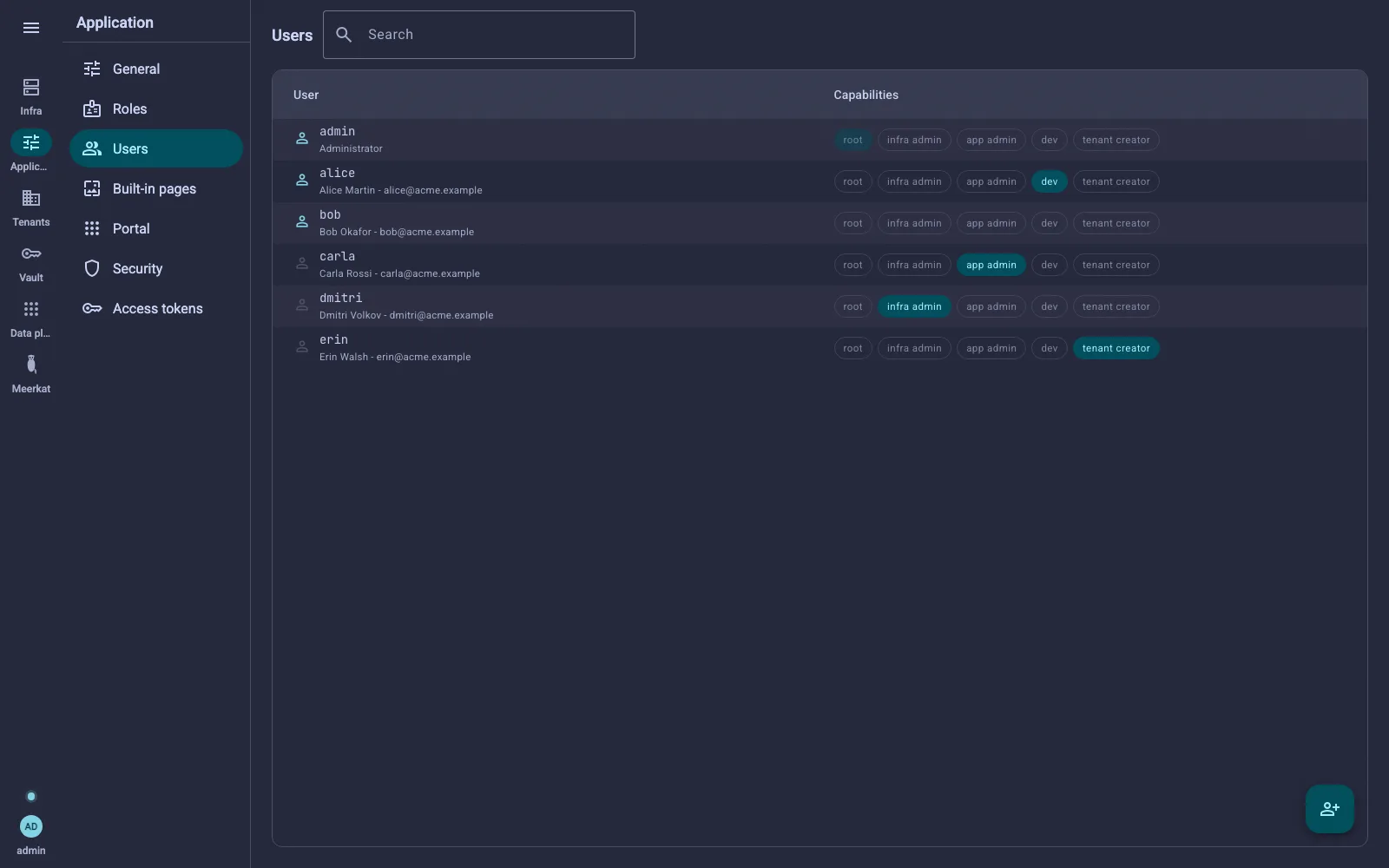The image size is (1389, 868).
Task: Click the AD admin avatar
Action: [x=31, y=826]
